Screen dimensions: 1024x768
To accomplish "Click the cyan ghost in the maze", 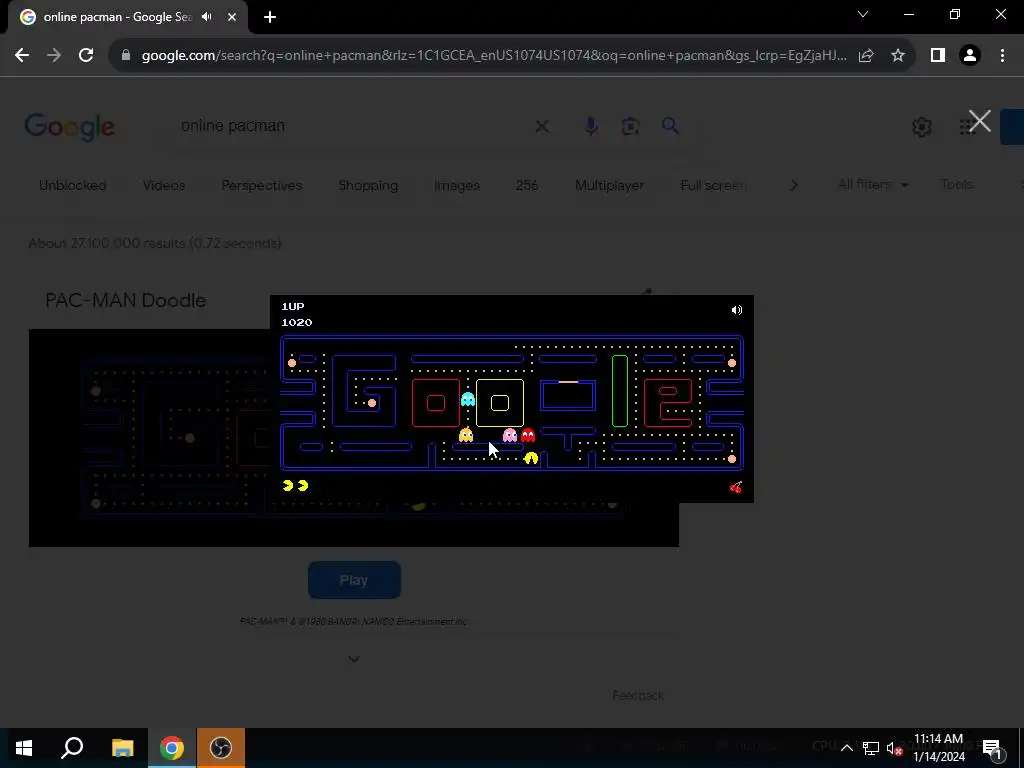I will tap(468, 399).
